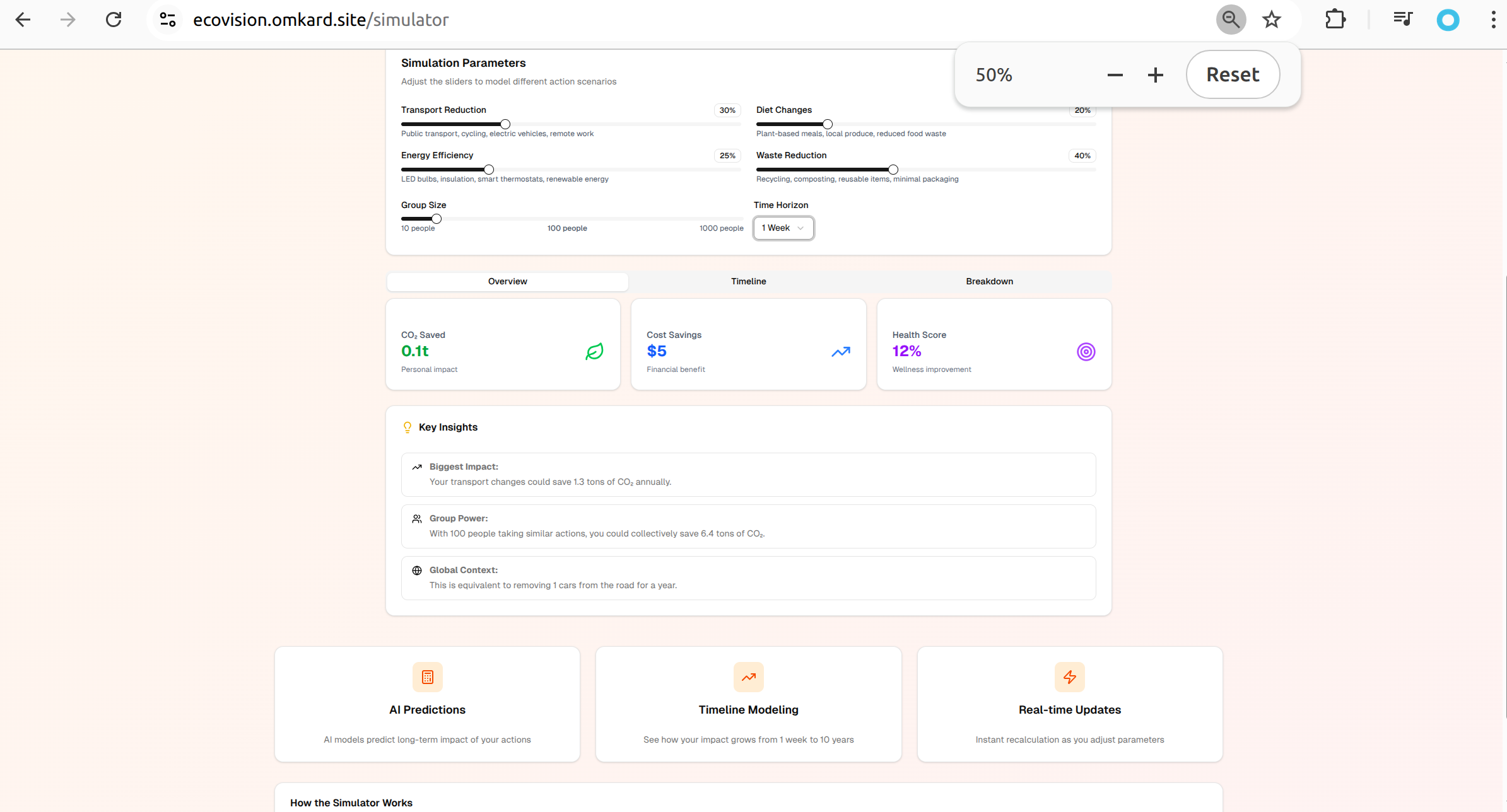Click the globe icon beside Global Context
The image size is (1507, 812).
click(417, 571)
